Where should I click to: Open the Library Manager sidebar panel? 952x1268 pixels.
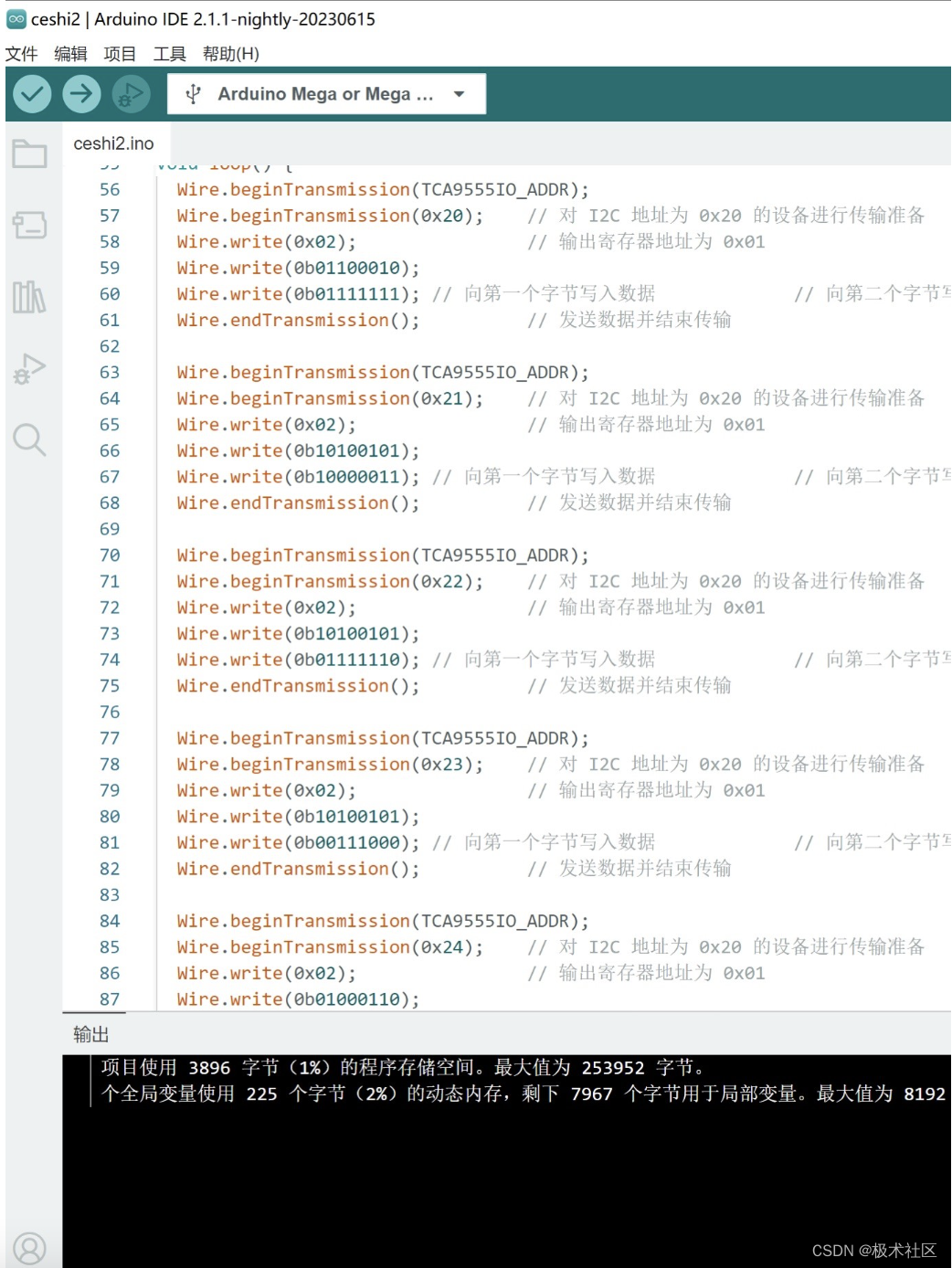[29, 297]
